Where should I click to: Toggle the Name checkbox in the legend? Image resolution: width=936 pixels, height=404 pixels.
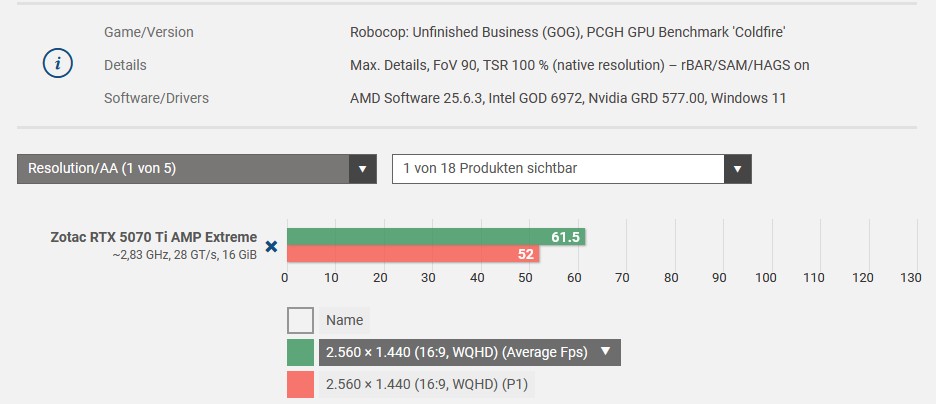(300, 320)
